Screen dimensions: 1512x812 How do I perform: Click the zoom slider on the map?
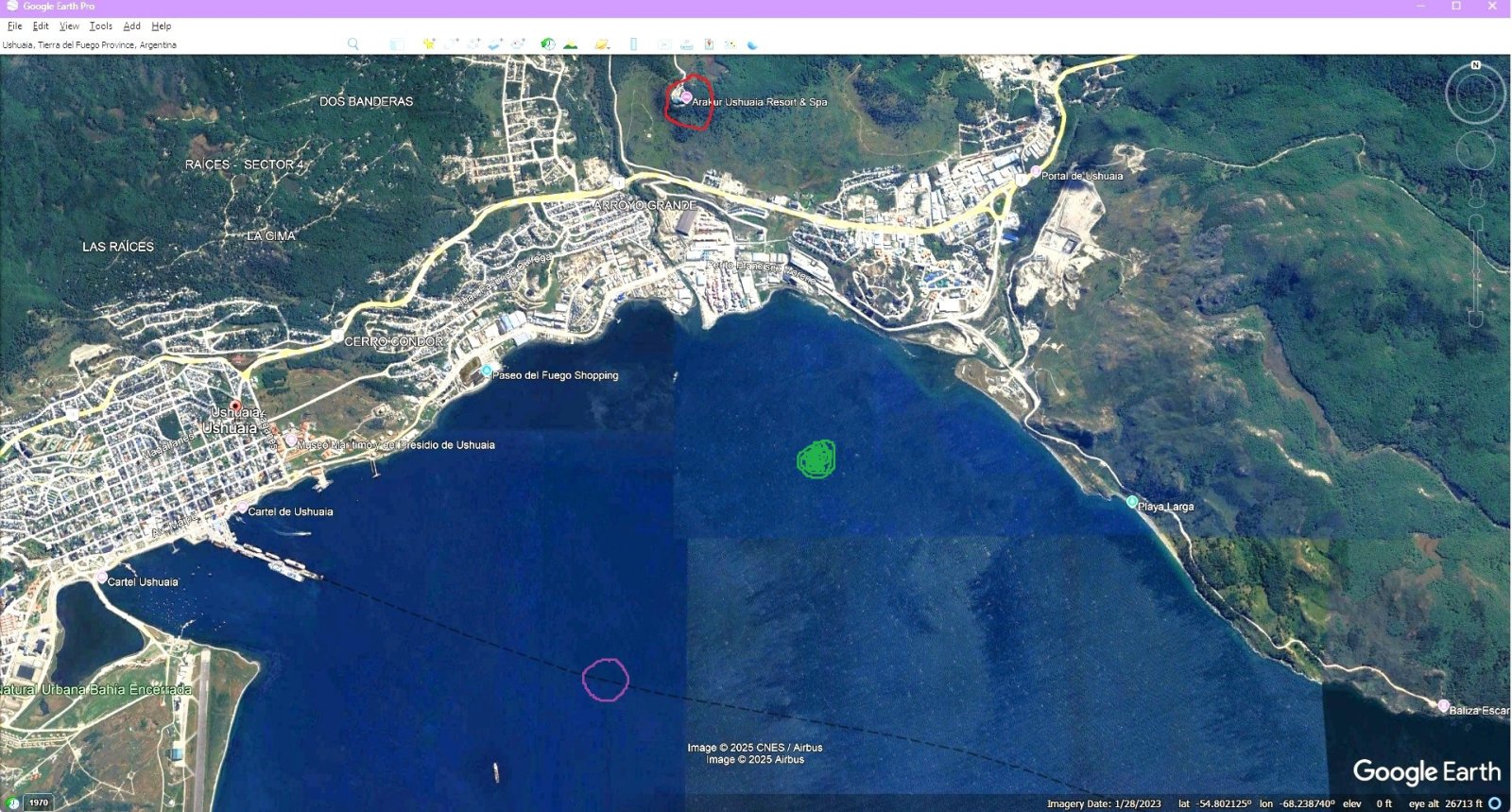pos(1475,274)
